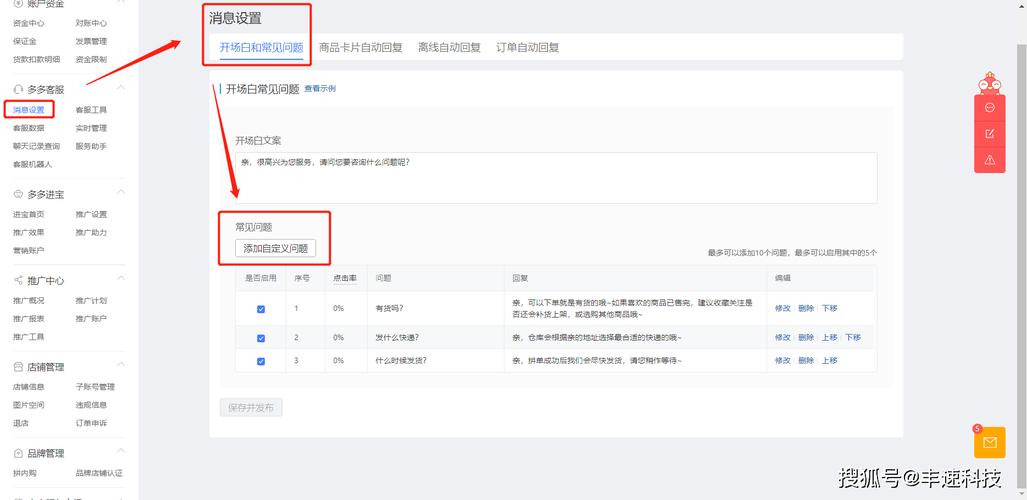Open 品牌店铺认证 in sidebar

tap(99, 473)
